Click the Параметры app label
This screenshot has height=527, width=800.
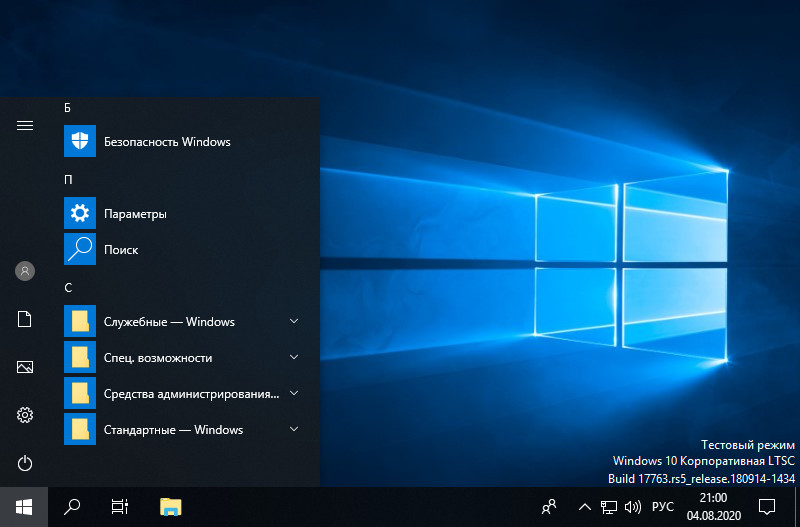tap(135, 214)
